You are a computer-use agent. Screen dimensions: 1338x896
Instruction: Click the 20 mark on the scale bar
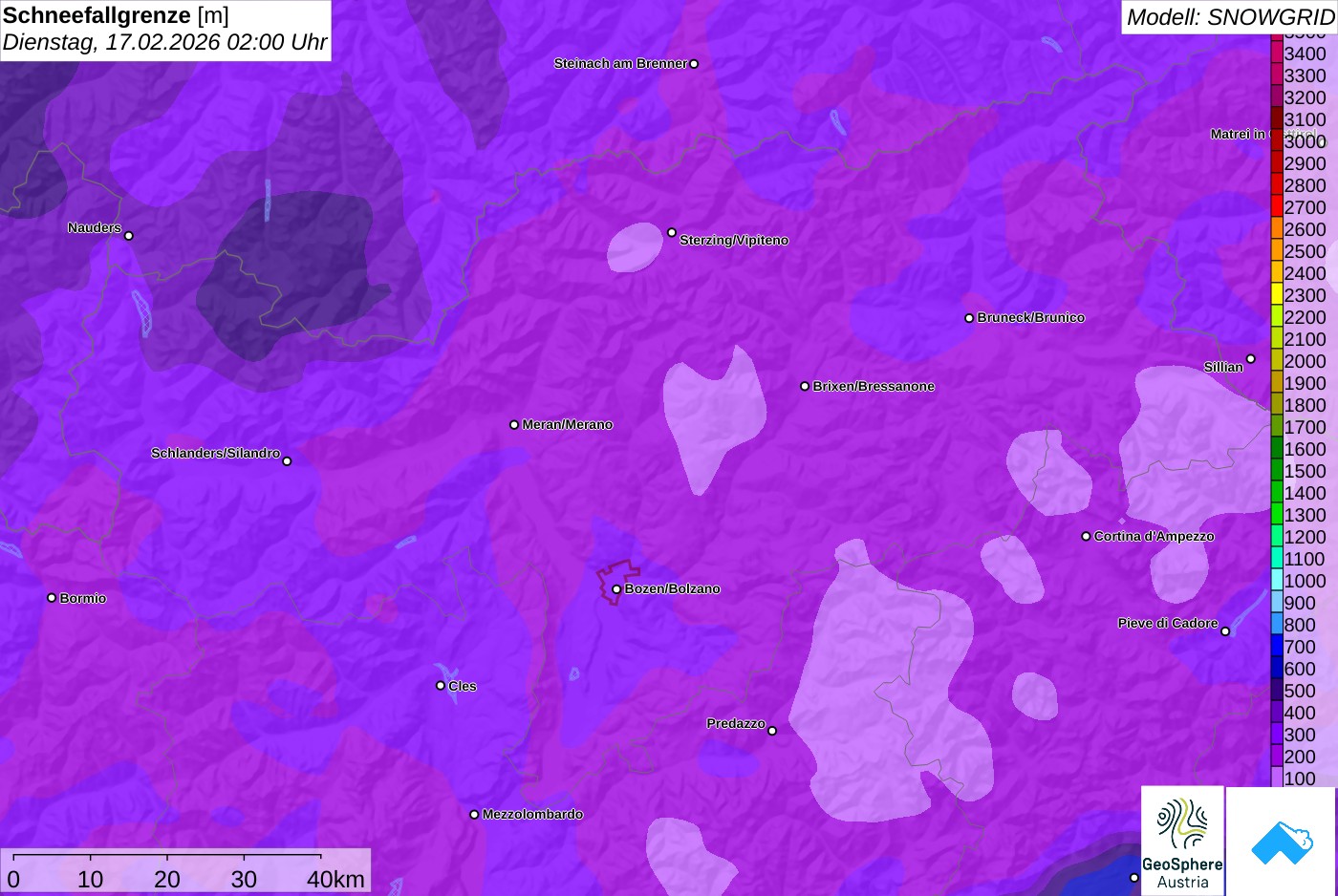[x=167, y=880]
